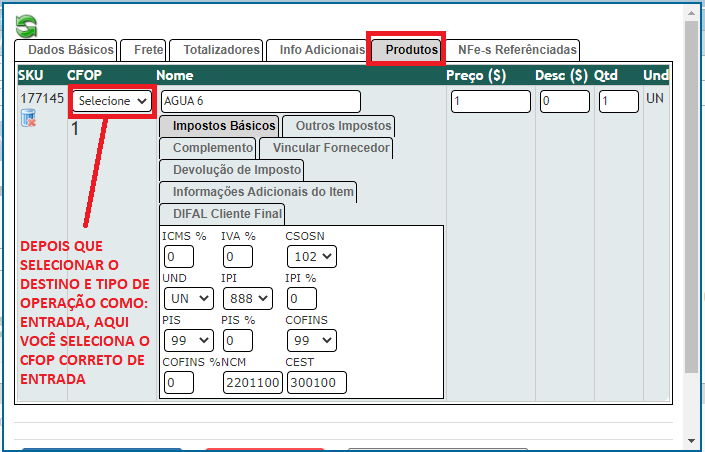This screenshot has width=705, height=452.
Task: Open the Dados Básicos tab
Action: (66, 50)
